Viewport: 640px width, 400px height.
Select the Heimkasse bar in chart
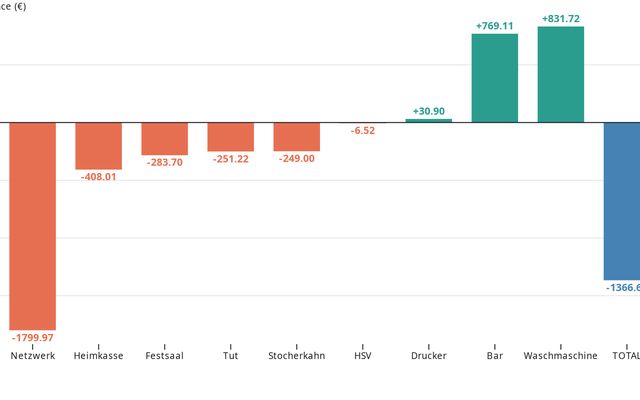98,146
